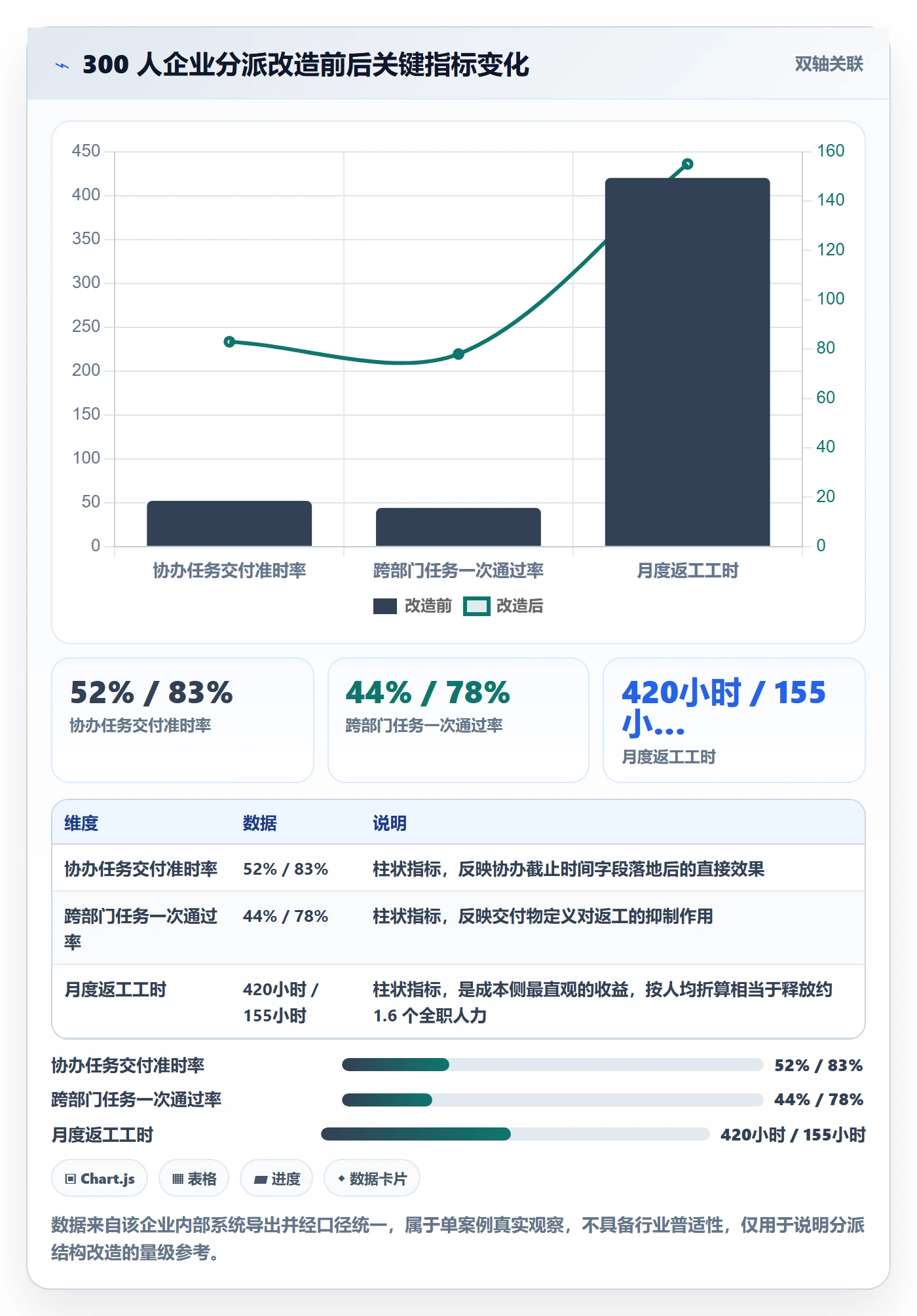Open the 44% / 78% data card
Image resolution: width=917 pixels, height=1316 pixels.
pos(458,720)
